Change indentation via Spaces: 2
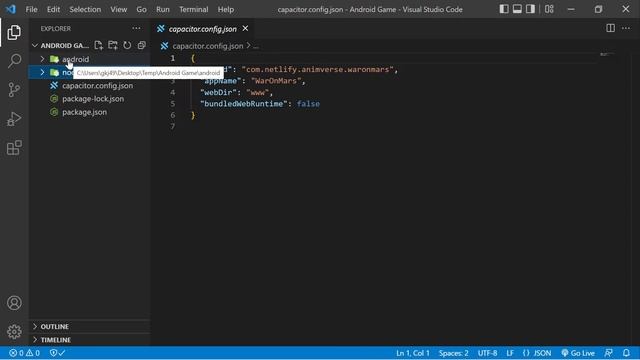The image size is (640, 360). pos(453,353)
